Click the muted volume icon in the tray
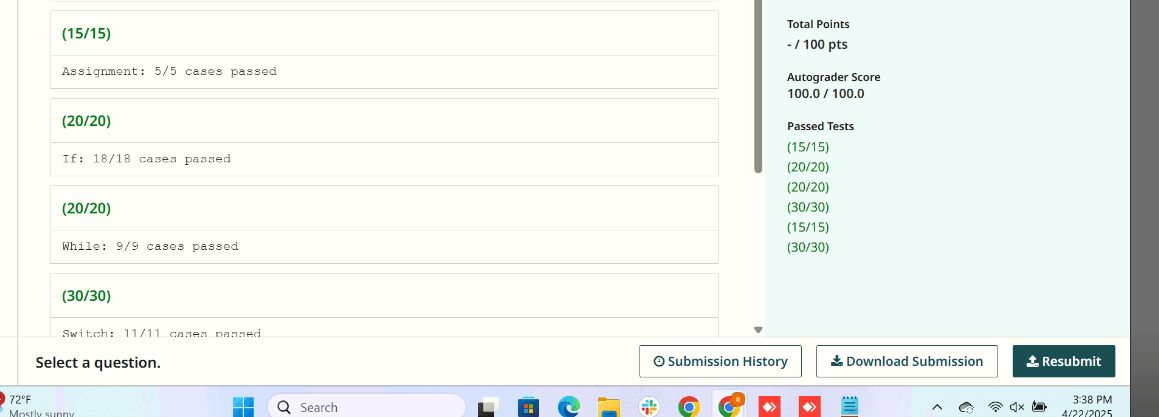Screen dimensions: 1159x417 [1017, 407]
